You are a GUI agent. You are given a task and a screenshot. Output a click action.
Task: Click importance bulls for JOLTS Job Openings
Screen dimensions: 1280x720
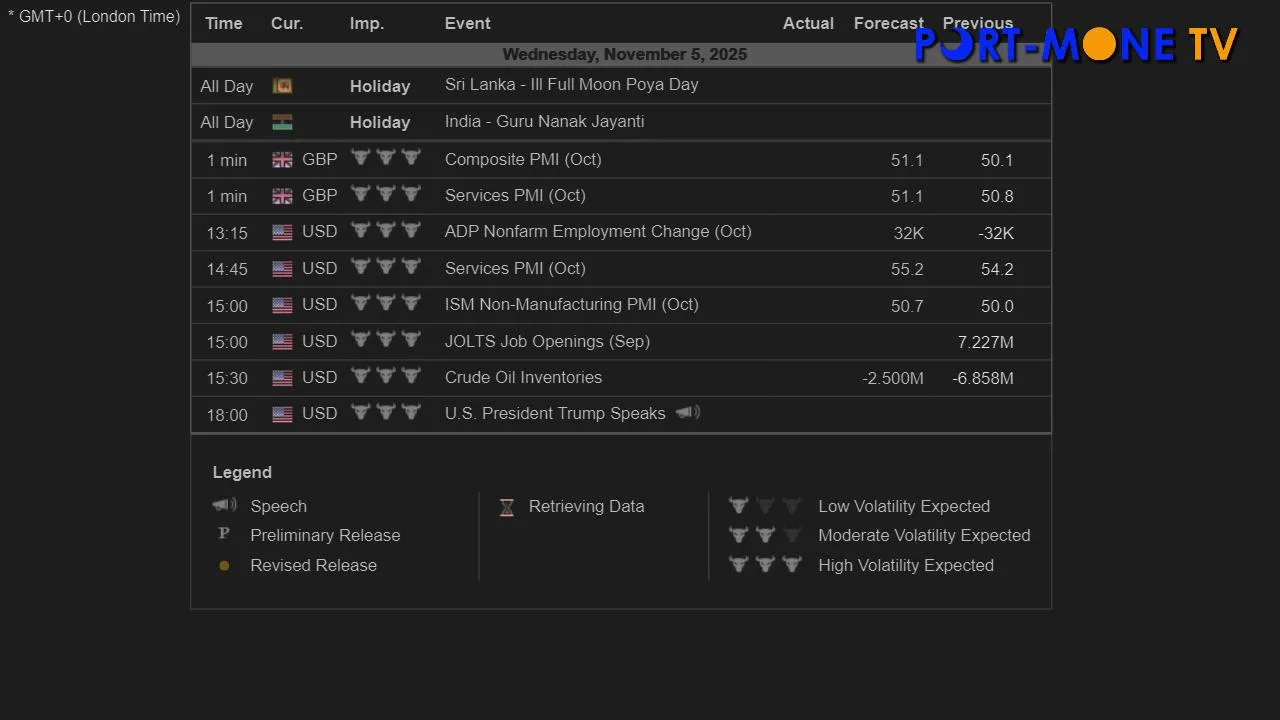[x=386, y=340]
